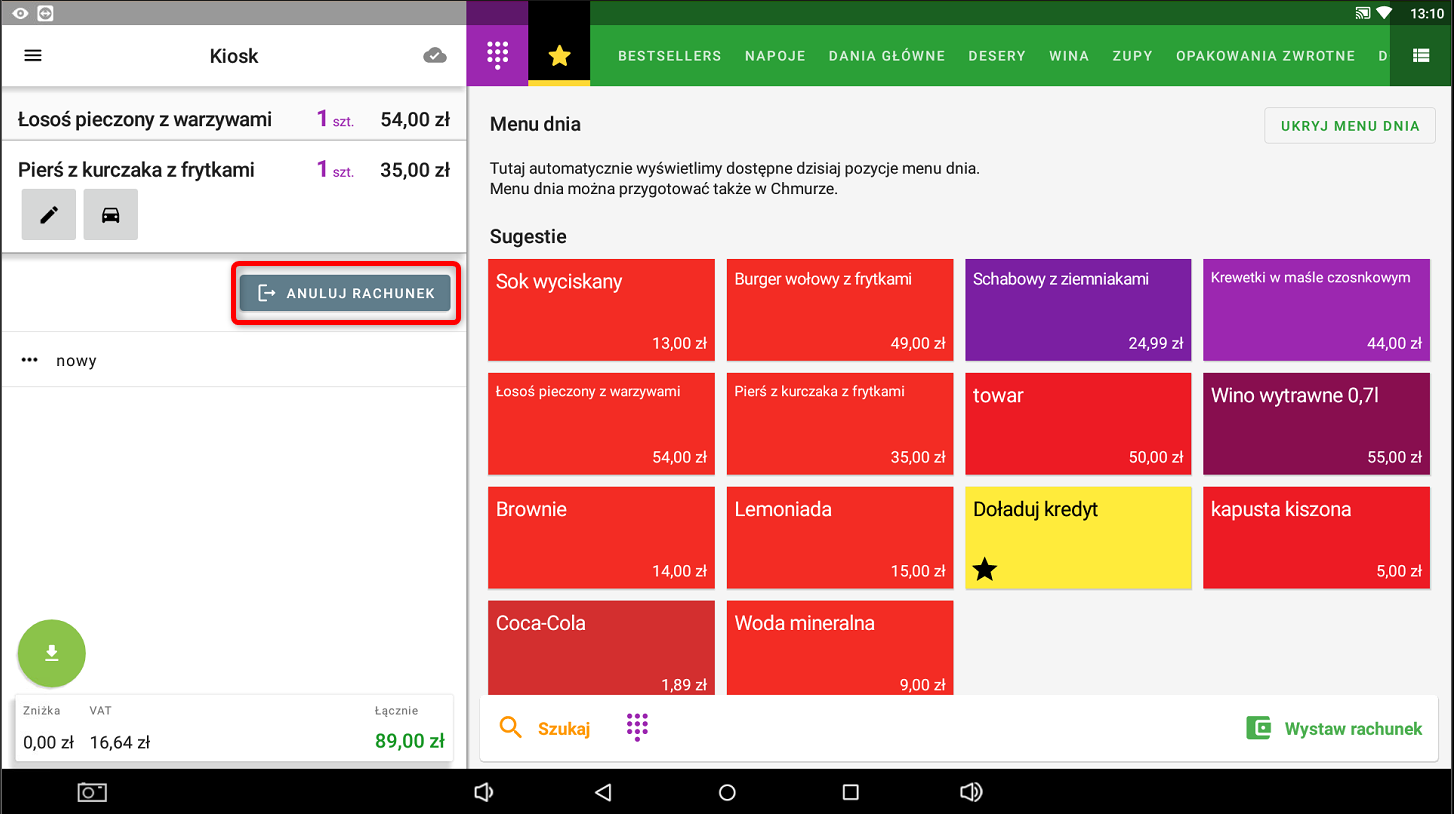Image resolution: width=1454 pixels, height=814 pixels.
Task: Click Wystaw rachunek to issue bill
Action: 1335,729
